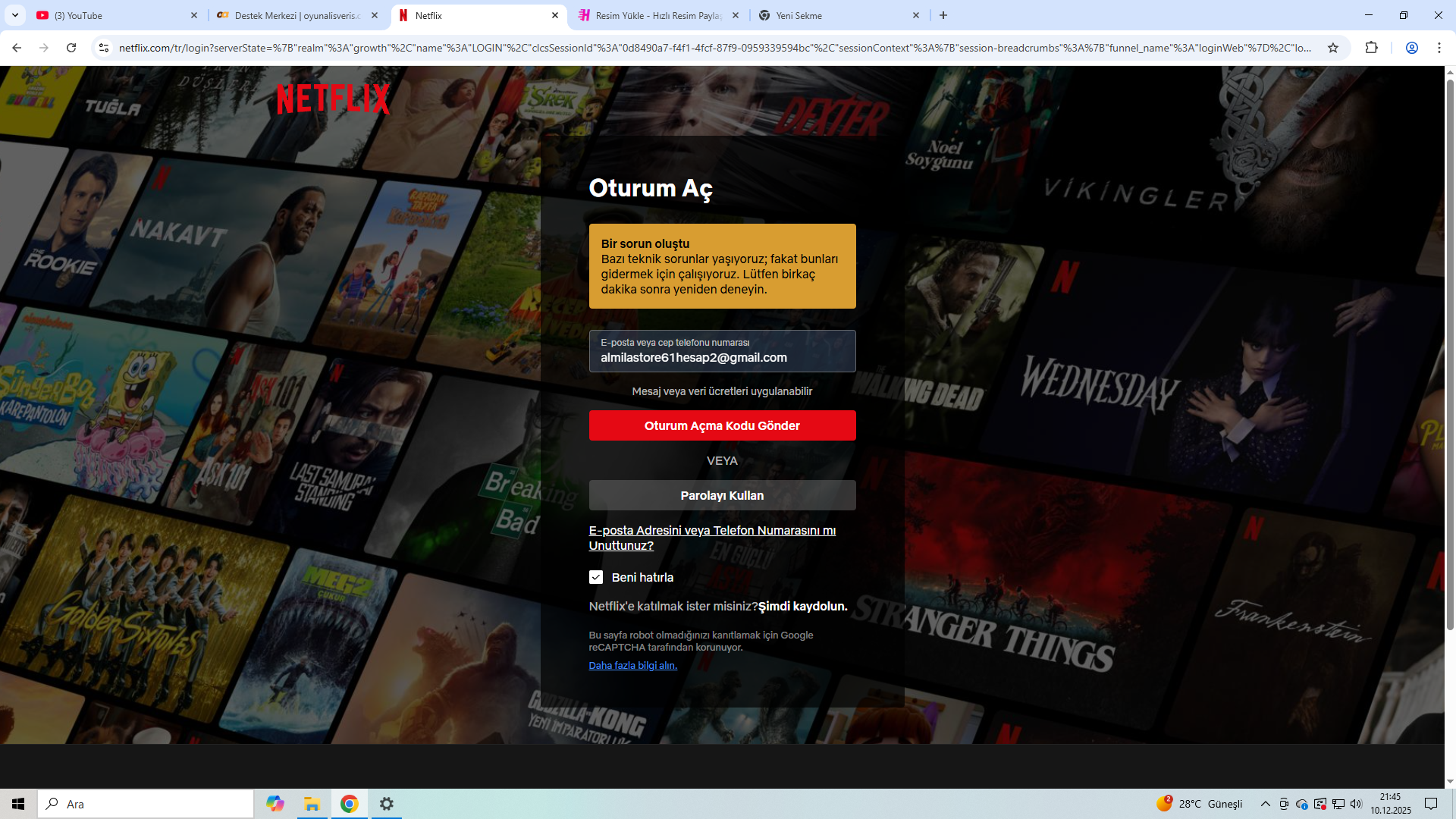Show hidden system tray icons
Image resolution: width=1456 pixels, height=819 pixels.
point(1265,804)
